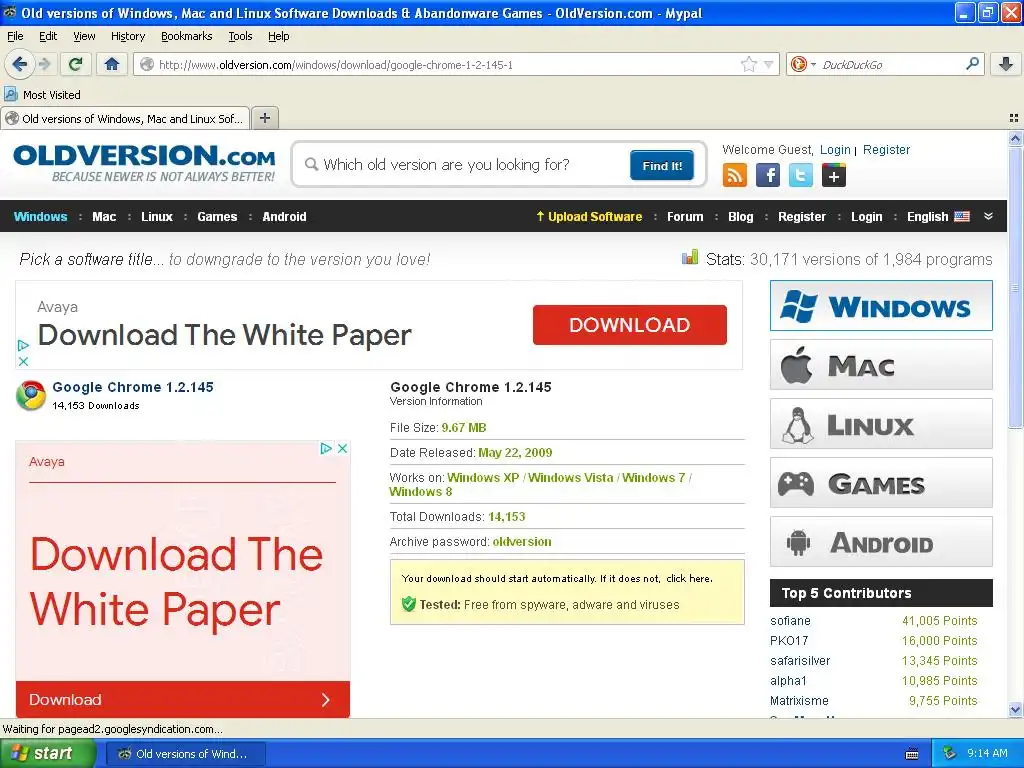Image resolution: width=1024 pixels, height=768 pixels.
Task: Click the URL address bar
Action: [447, 65]
